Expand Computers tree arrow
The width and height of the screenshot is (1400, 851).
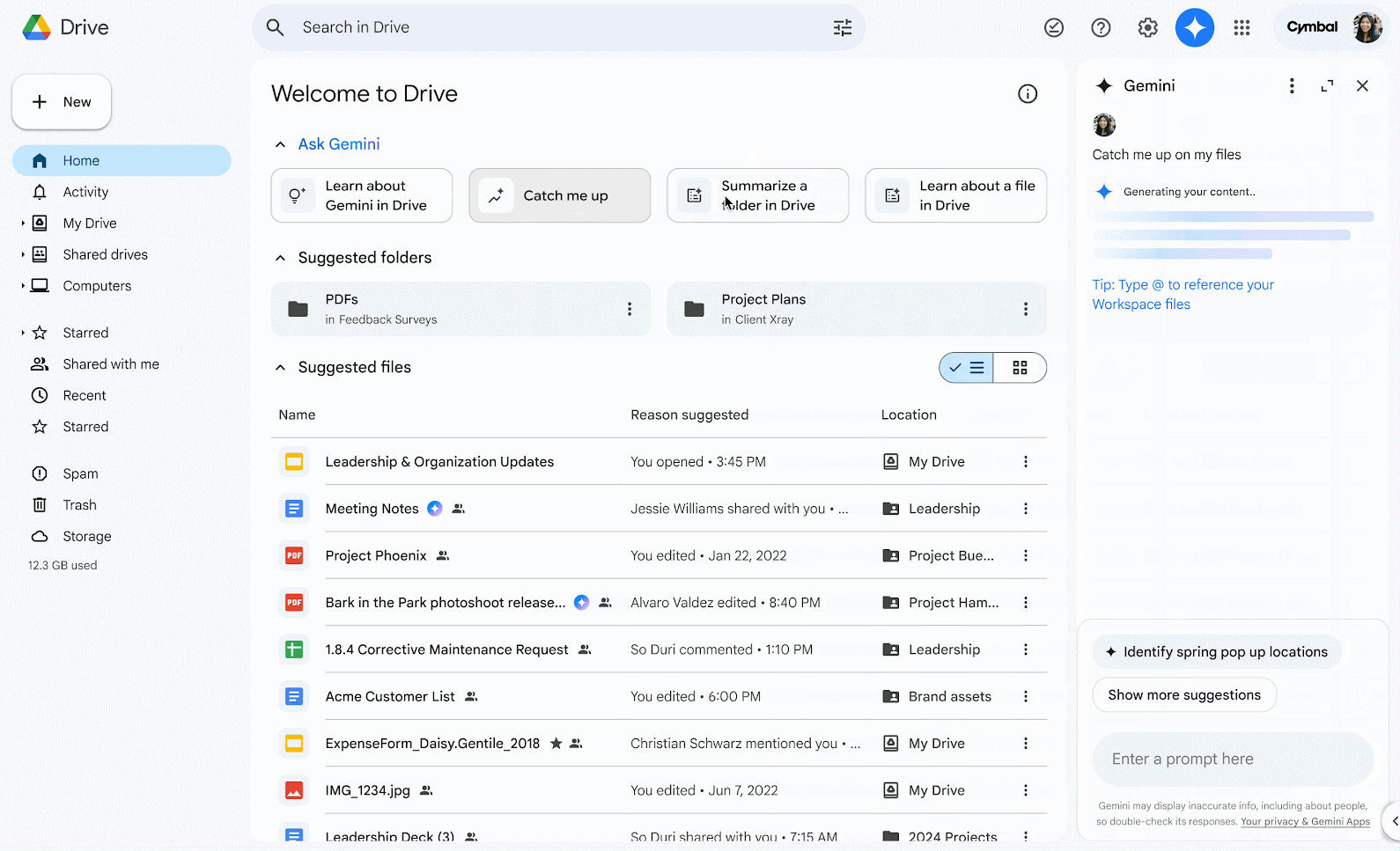point(22,286)
